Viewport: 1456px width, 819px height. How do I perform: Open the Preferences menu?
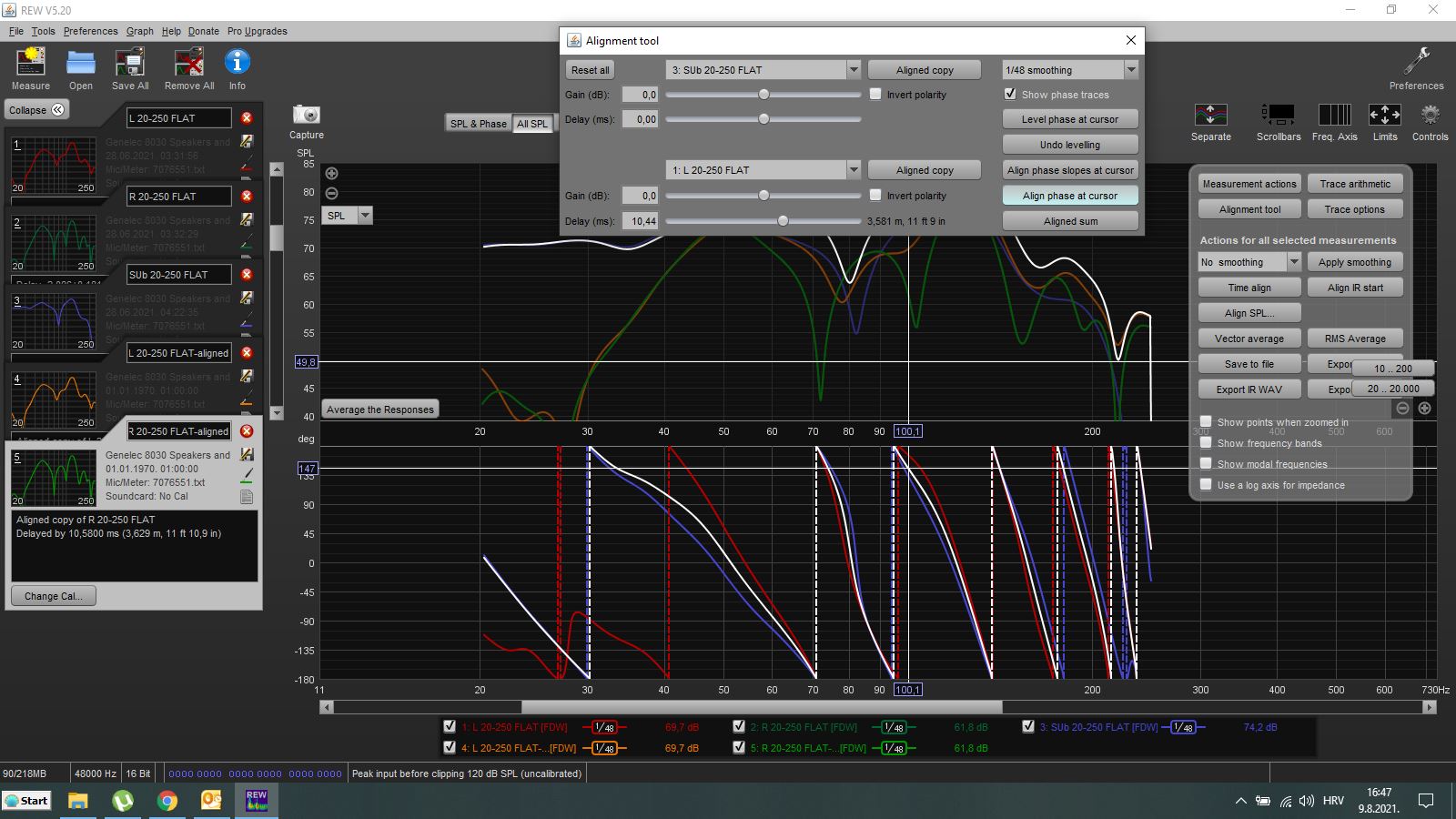(90, 31)
